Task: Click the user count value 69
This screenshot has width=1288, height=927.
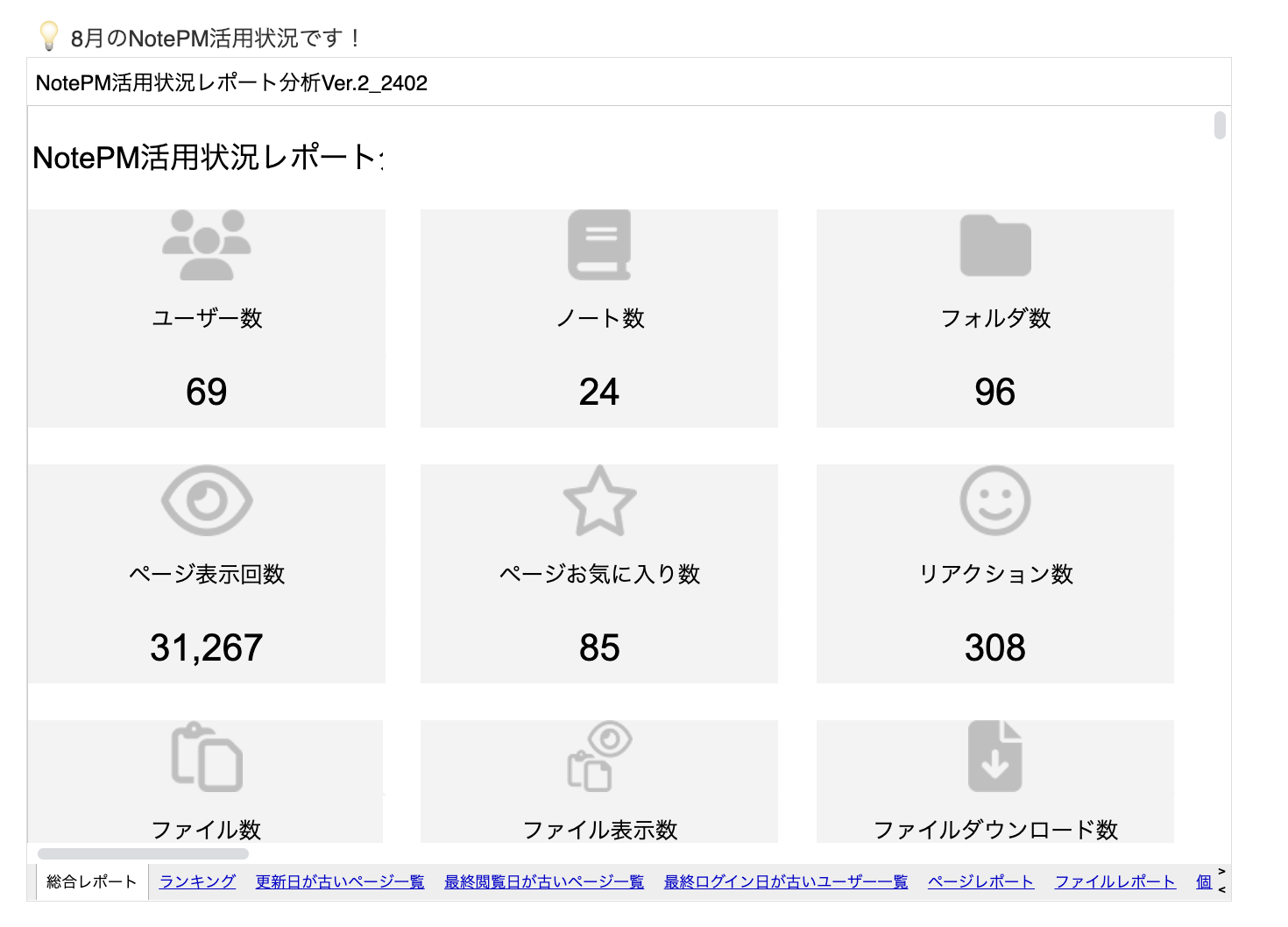Action: coord(207,392)
